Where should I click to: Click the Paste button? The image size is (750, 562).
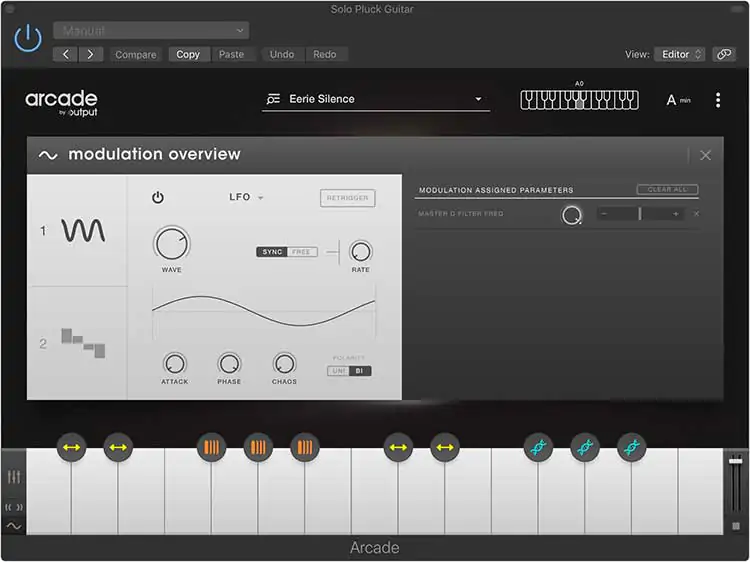(x=232, y=55)
